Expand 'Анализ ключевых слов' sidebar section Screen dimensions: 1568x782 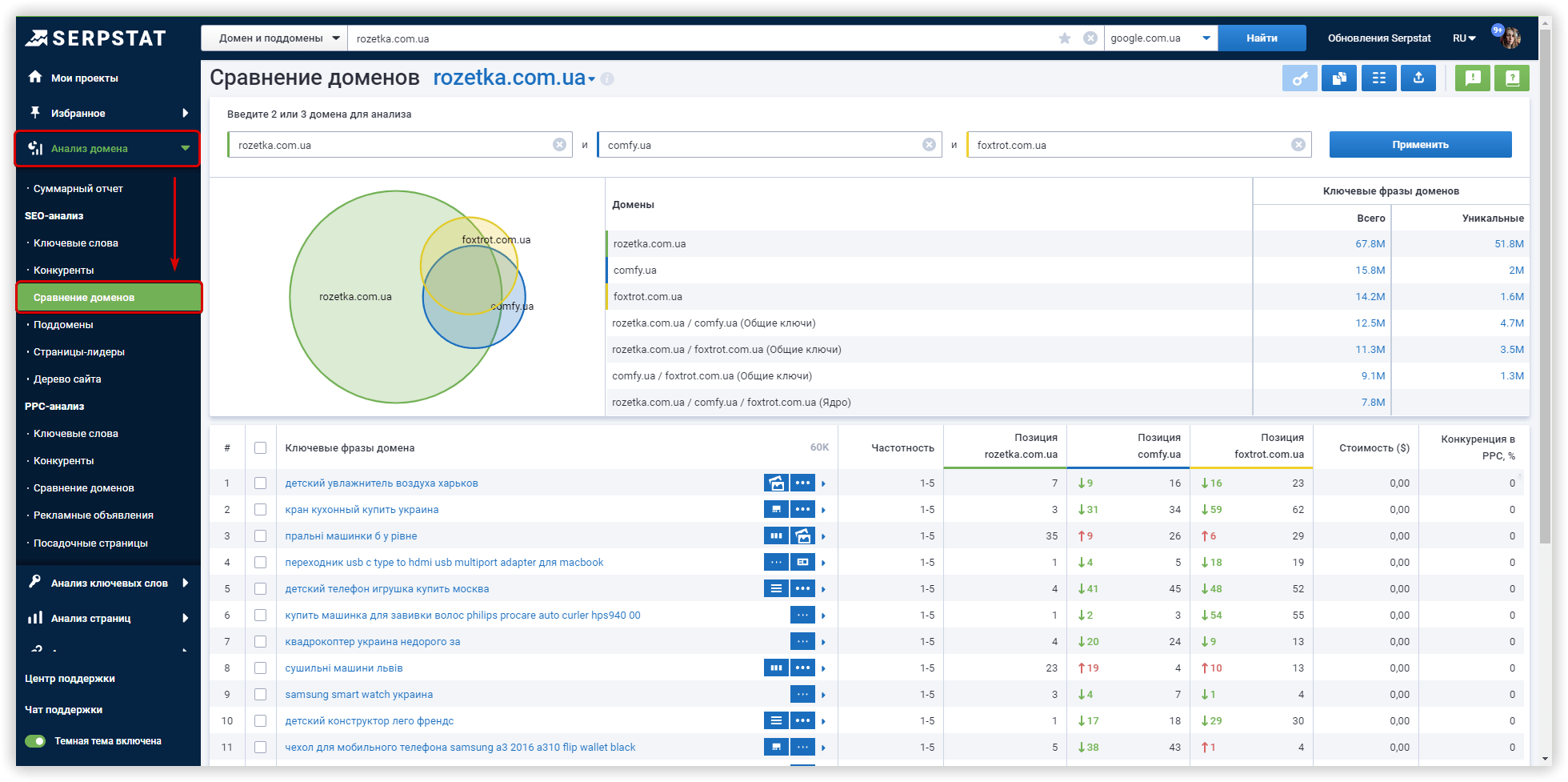click(186, 583)
